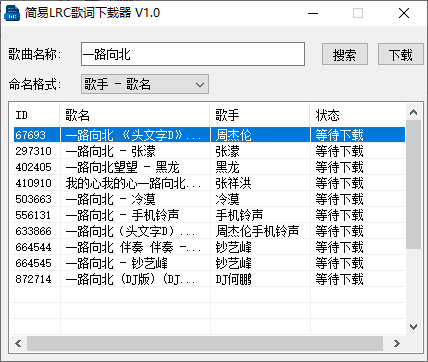Viewport: 428px width, 362px height.
Task: Click the ID column header
Action: click(x=35, y=115)
